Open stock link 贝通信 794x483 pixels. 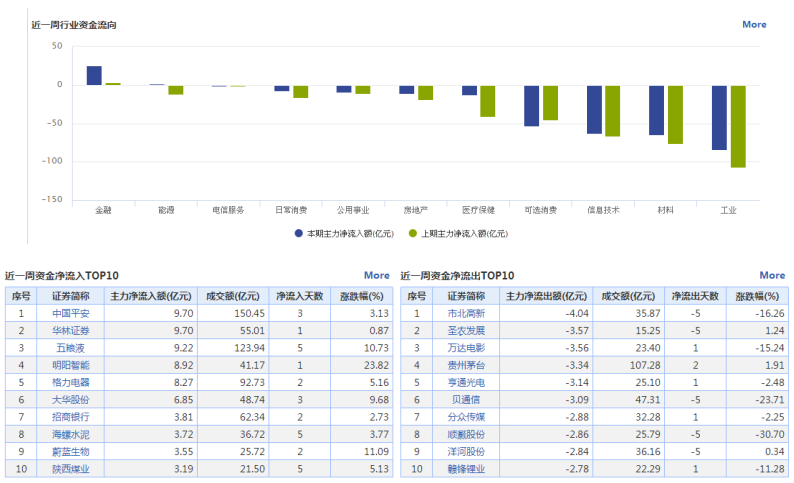[466, 399]
